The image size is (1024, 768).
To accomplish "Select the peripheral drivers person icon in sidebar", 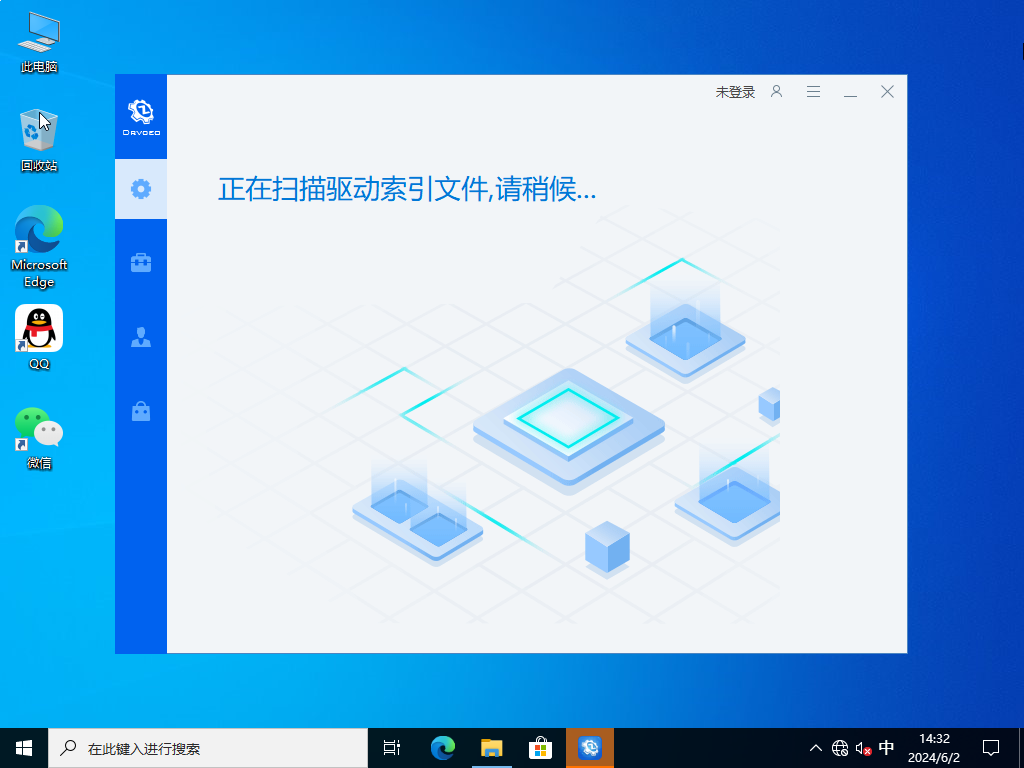I will click(140, 337).
